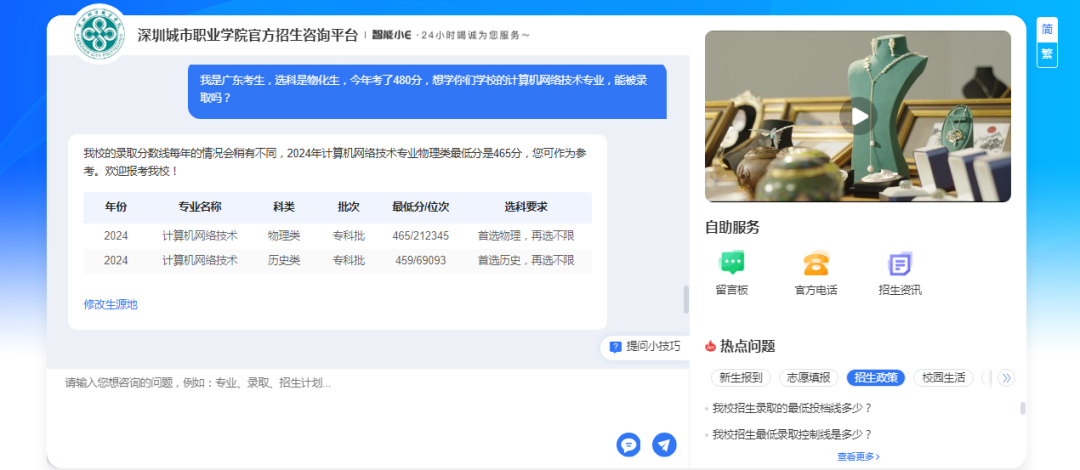Click the round chat bubble icon
Screen dimensions: 1080x470
628,445
